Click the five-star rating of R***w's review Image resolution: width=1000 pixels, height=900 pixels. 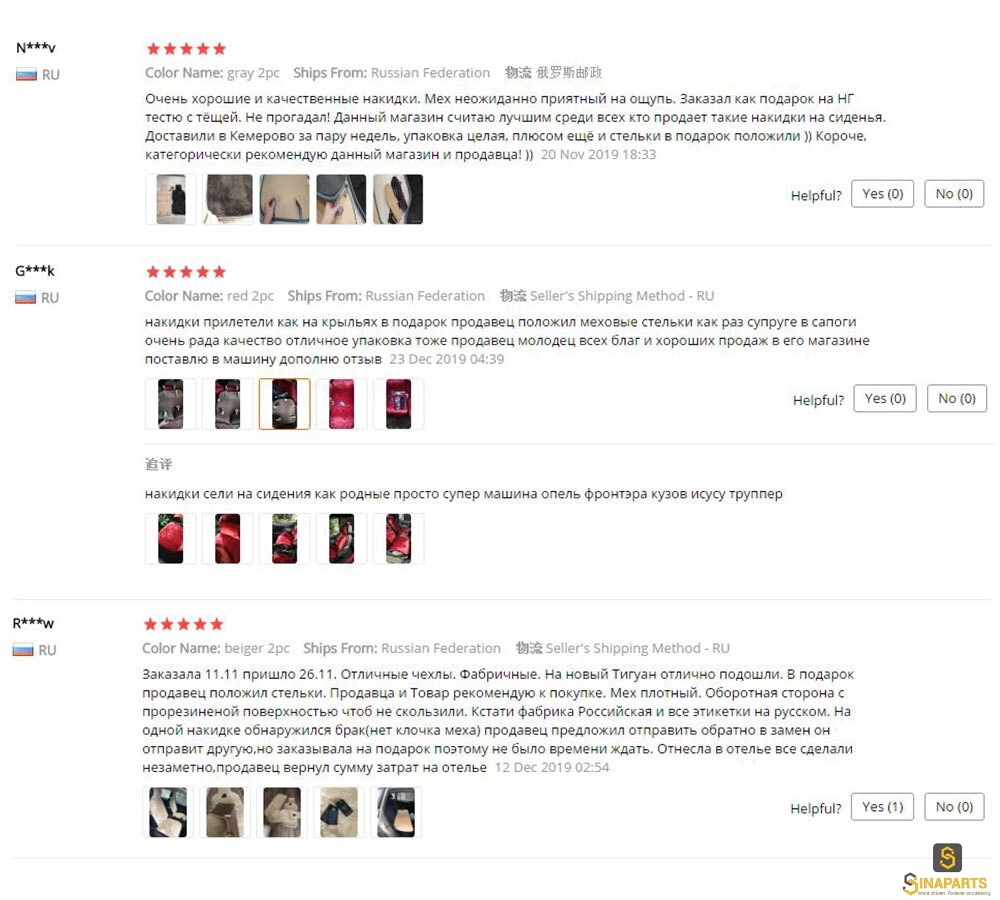[x=184, y=624]
